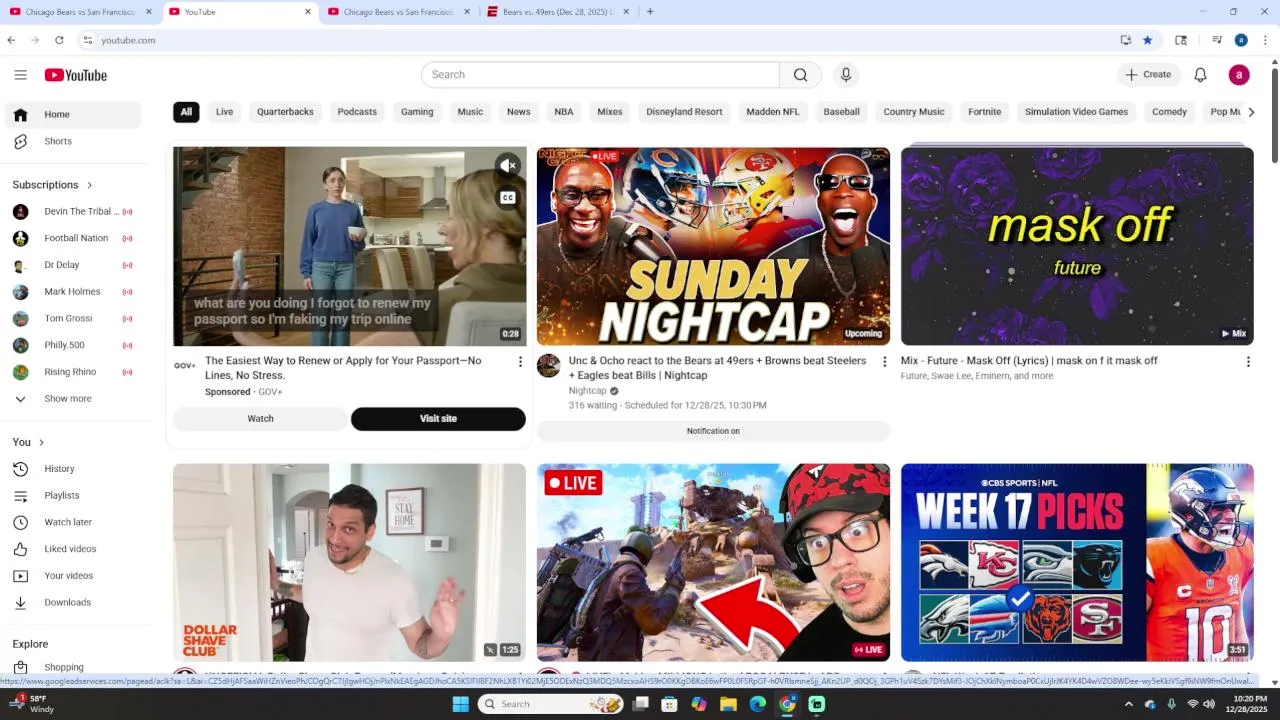Screen dimensions: 1280x720
Task: Open Chrome from the taskbar
Action: click(788, 704)
